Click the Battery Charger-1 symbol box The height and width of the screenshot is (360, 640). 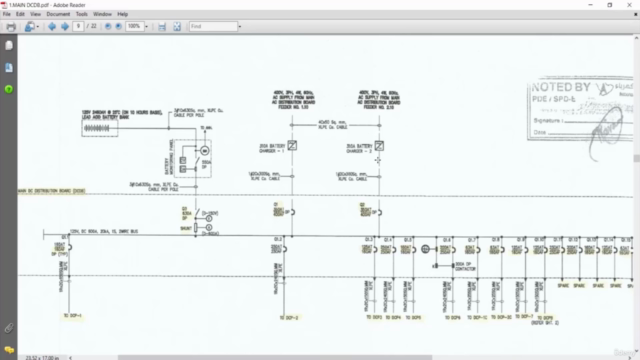(292, 145)
